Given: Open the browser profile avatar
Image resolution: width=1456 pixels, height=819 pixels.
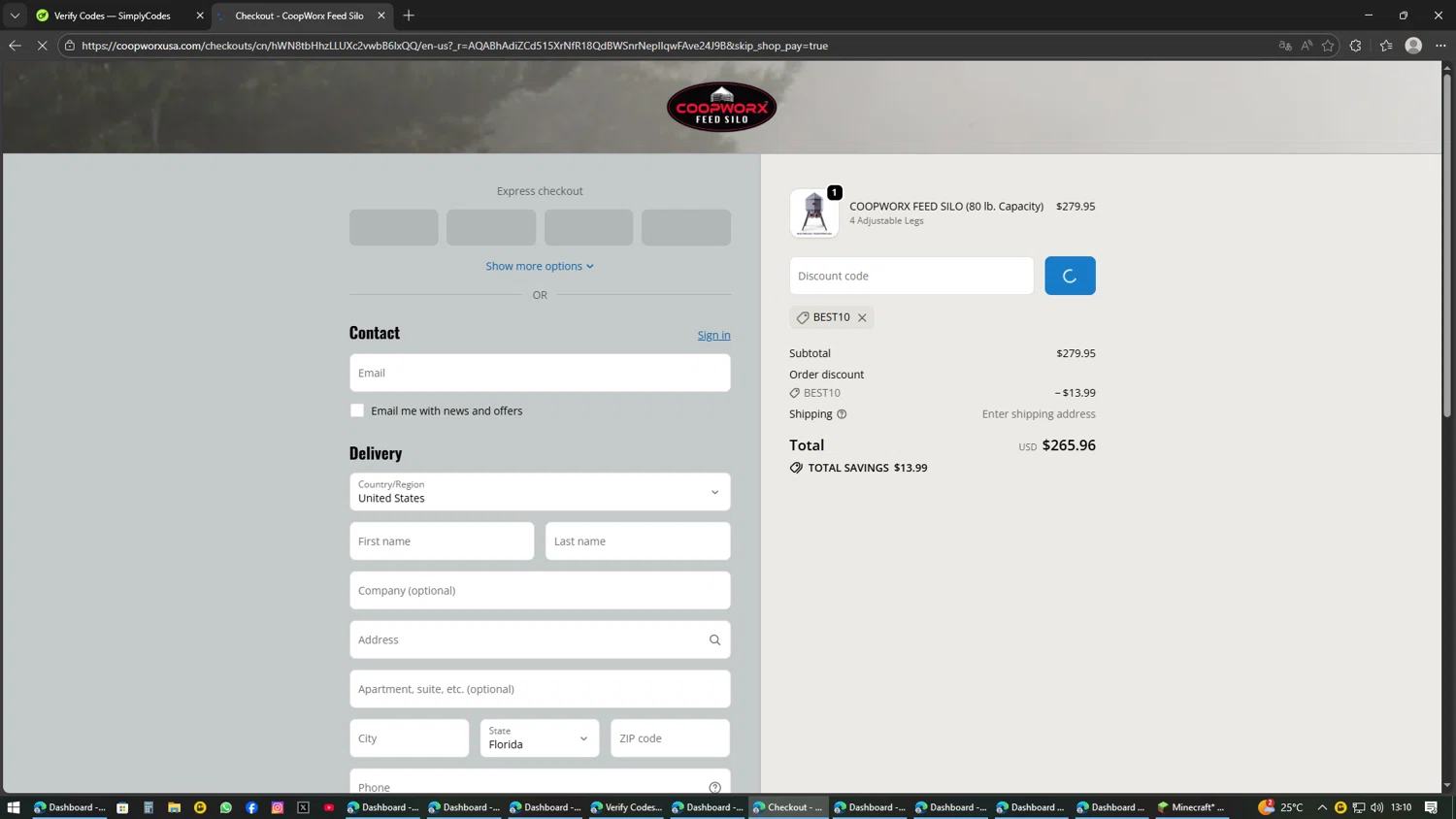Looking at the screenshot, I should click(x=1413, y=46).
